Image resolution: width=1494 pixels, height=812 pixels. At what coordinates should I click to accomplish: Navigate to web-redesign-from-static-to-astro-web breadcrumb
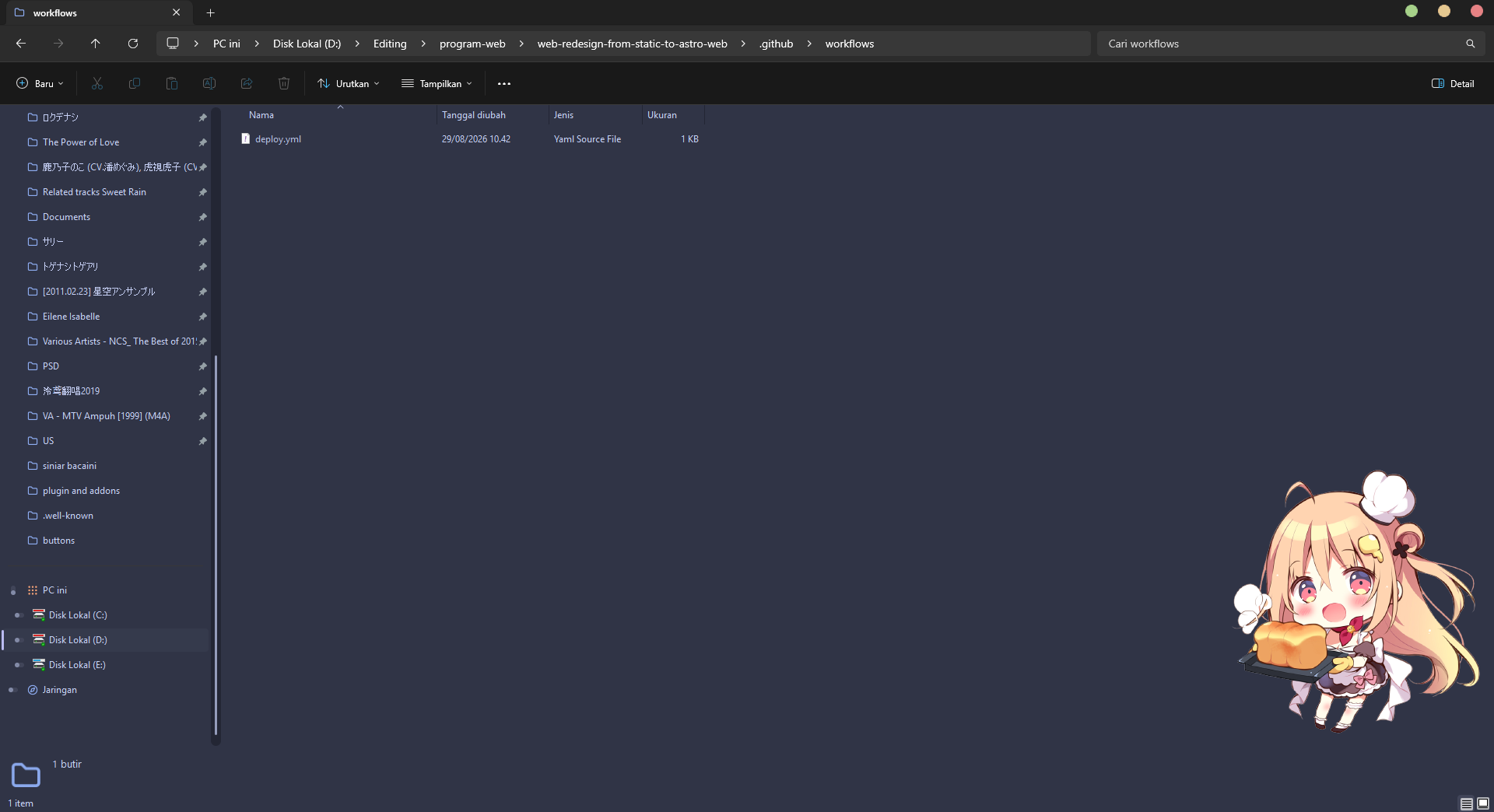(632, 44)
